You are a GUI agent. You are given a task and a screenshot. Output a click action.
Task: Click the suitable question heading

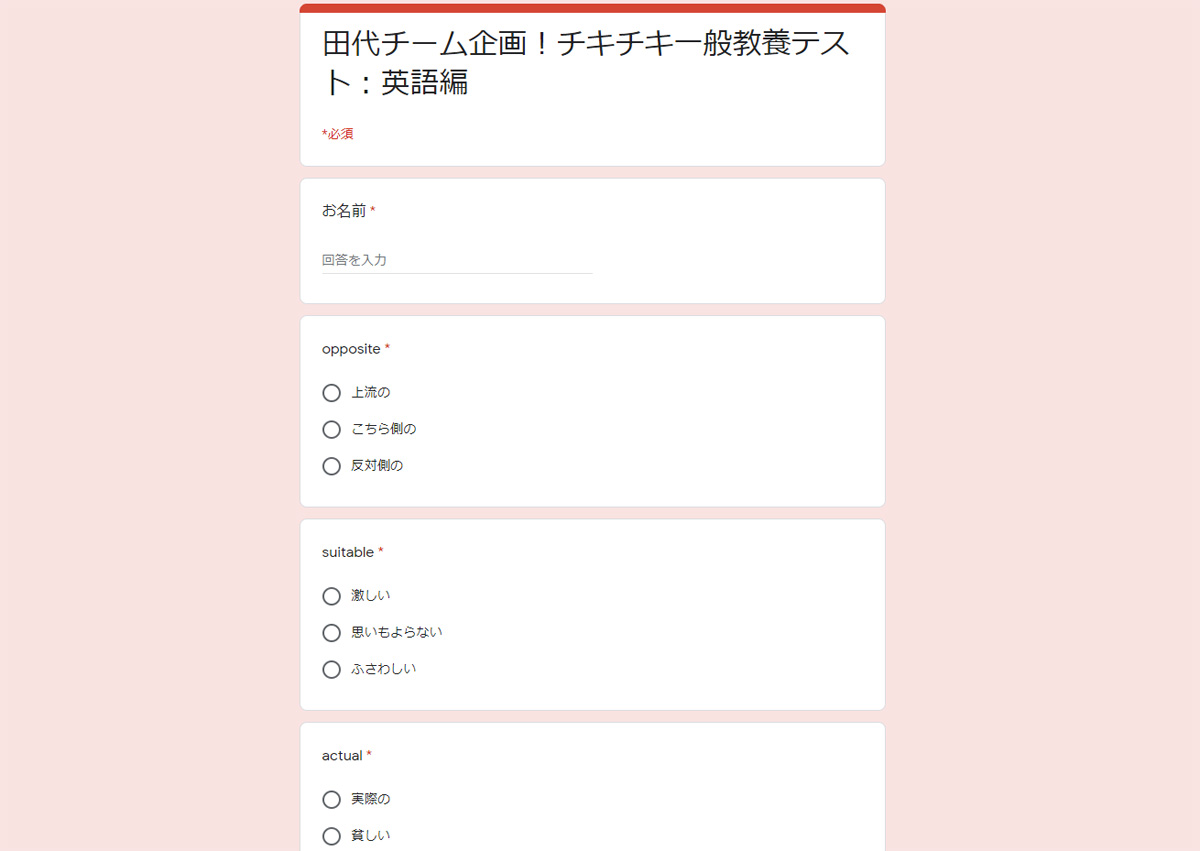348,552
